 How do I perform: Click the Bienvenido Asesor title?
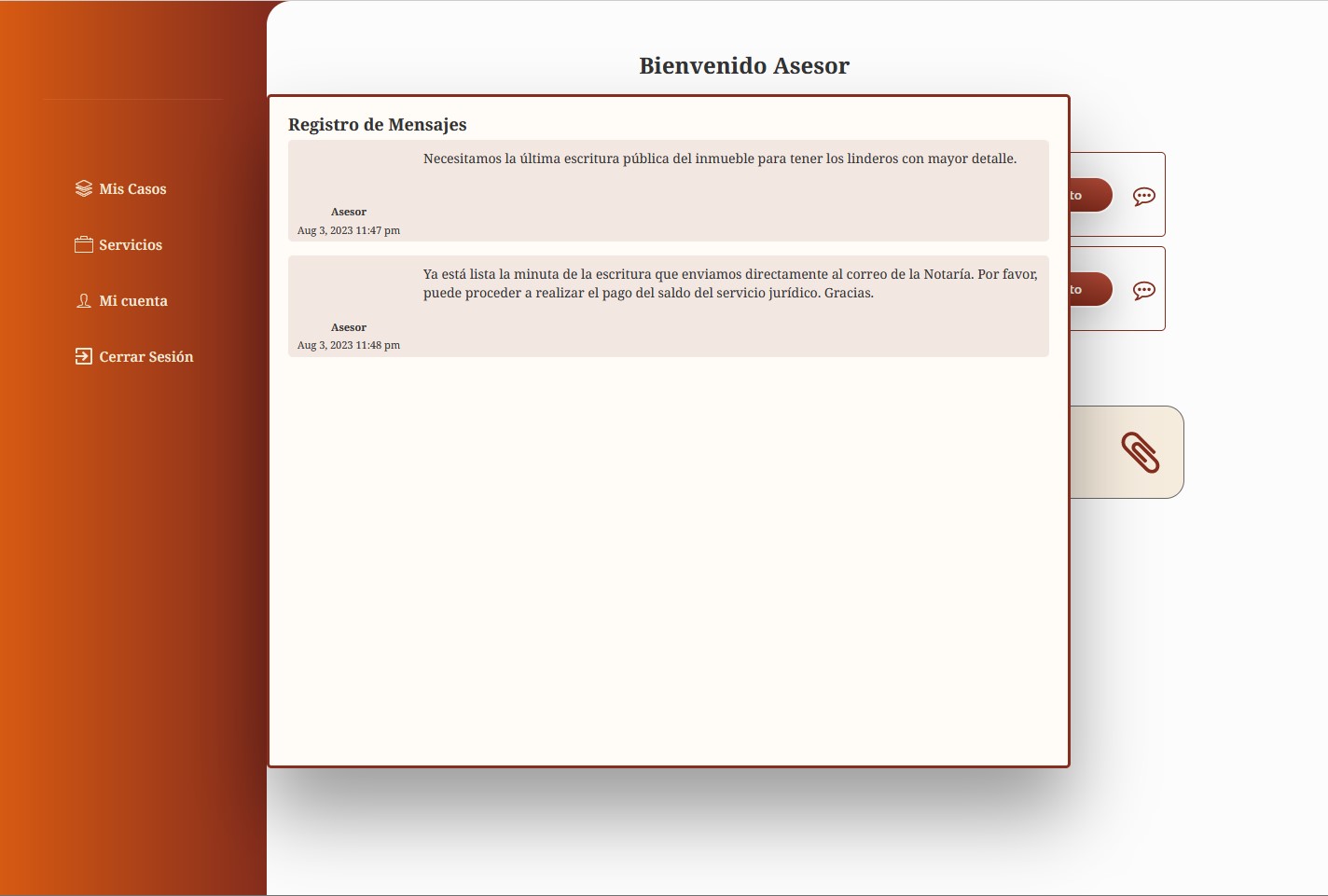(x=743, y=66)
